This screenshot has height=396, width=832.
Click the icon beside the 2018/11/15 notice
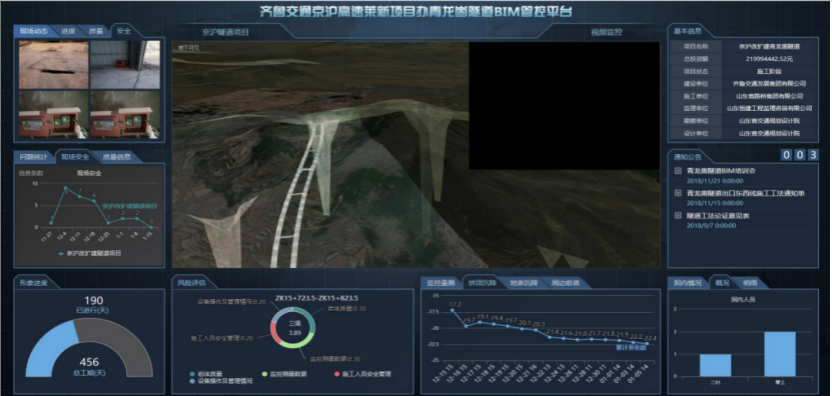pos(678,193)
